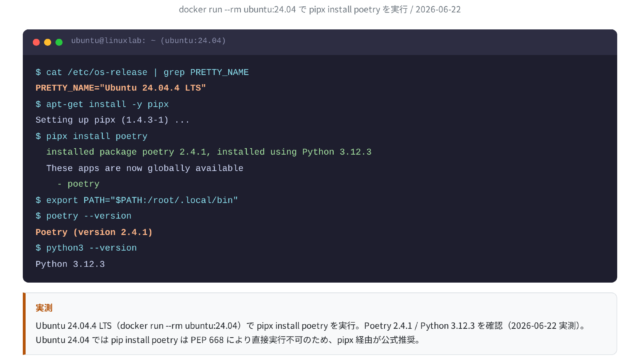This screenshot has width=640, height=360.
Task: Click the first note sentence starting 'Ubuntu 24.04.4 LTS'
Action: coord(311,326)
